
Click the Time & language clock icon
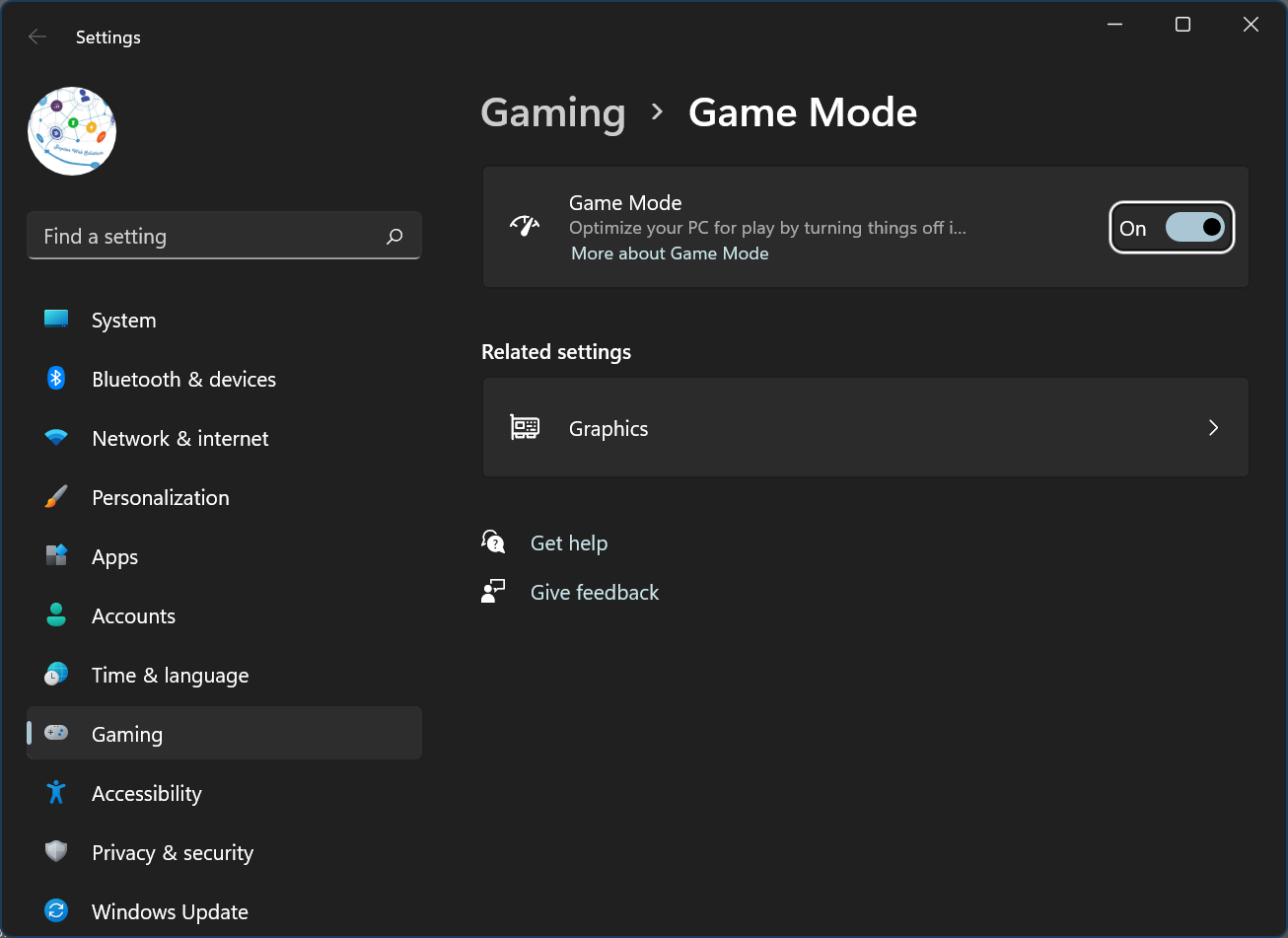point(56,675)
